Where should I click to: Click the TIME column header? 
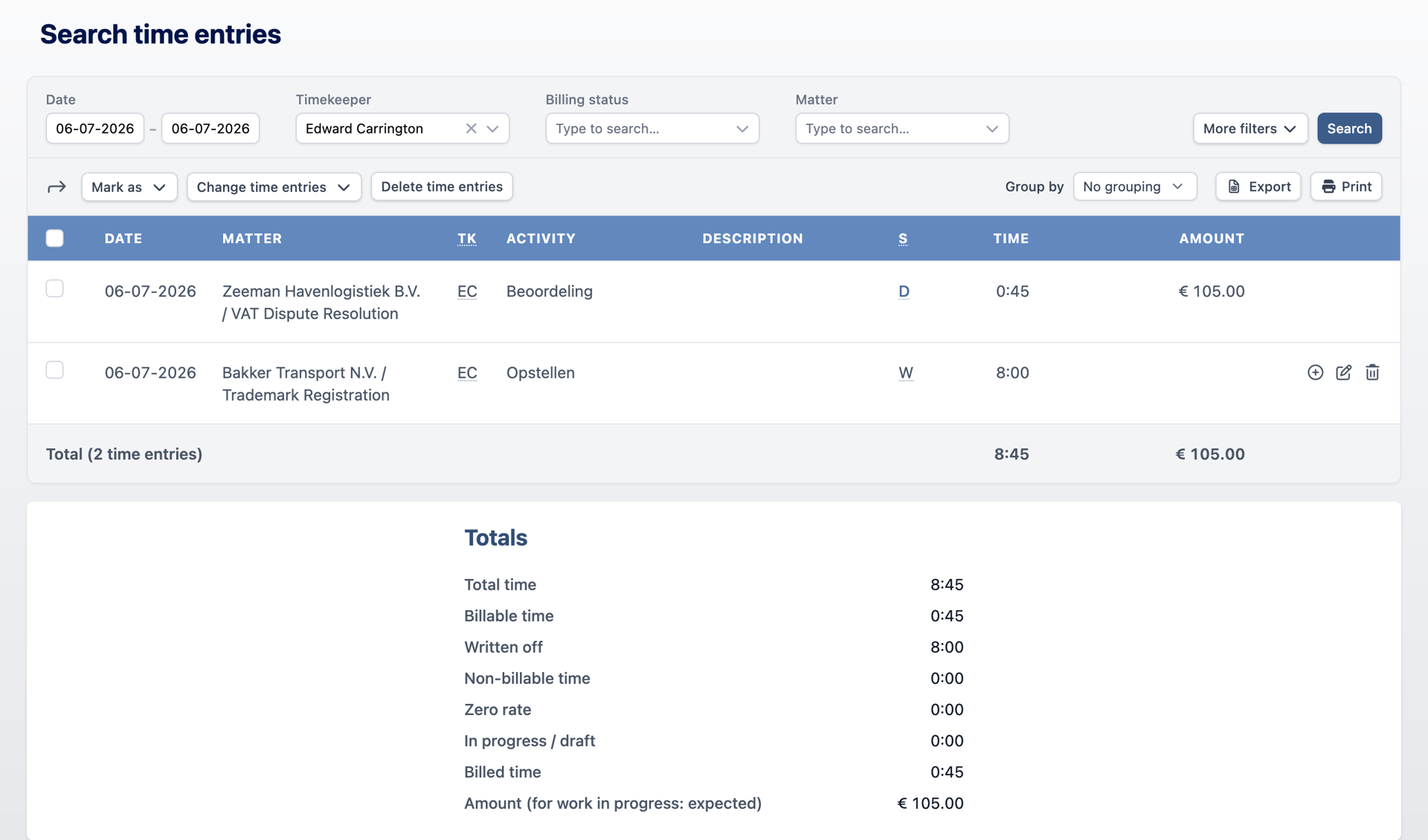(1011, 239)
